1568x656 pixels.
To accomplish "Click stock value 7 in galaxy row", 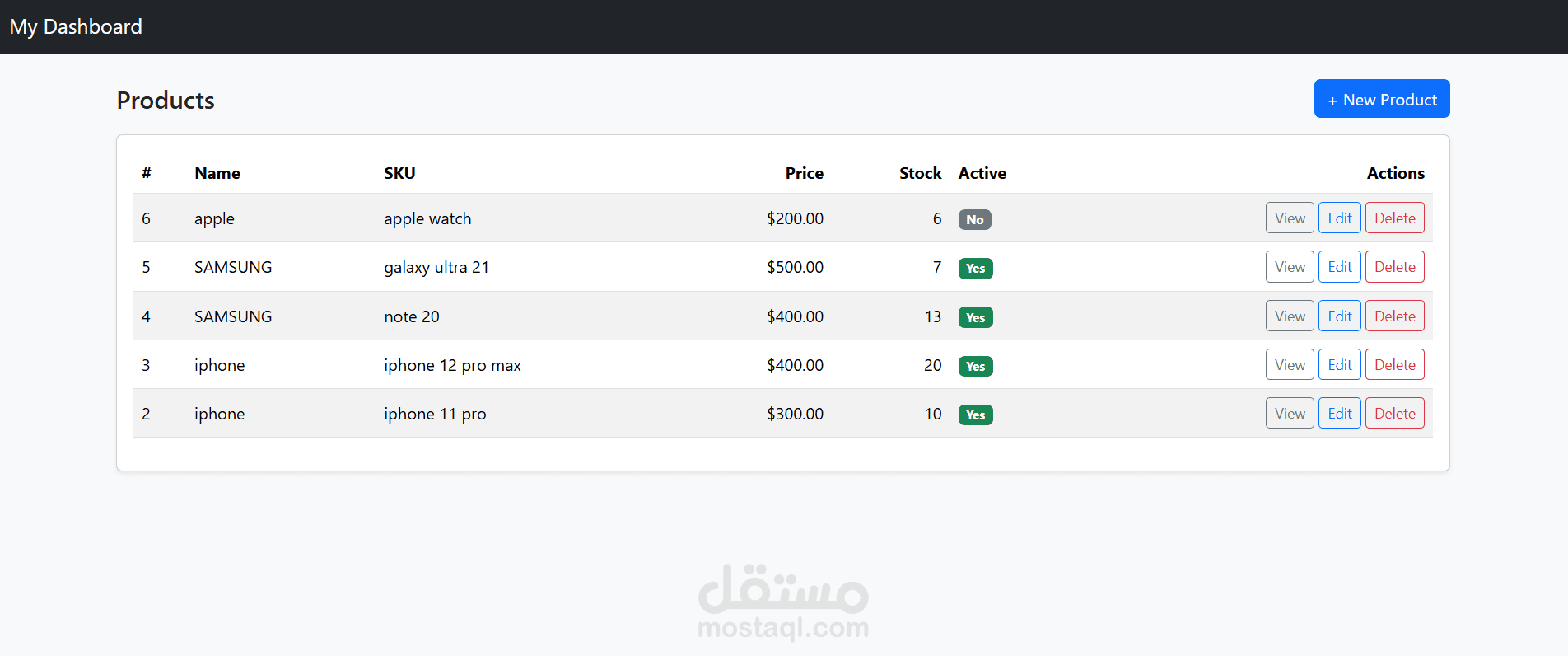I will pyautogui.click(x=937, y=267).
